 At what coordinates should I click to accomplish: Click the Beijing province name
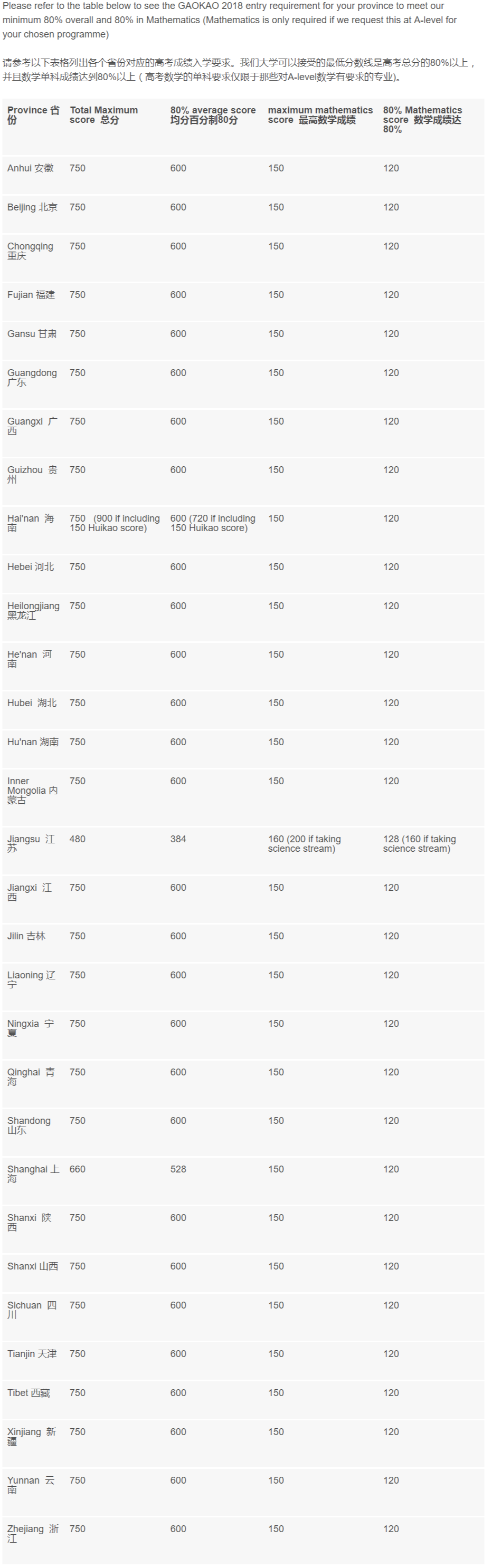(32, 208)
